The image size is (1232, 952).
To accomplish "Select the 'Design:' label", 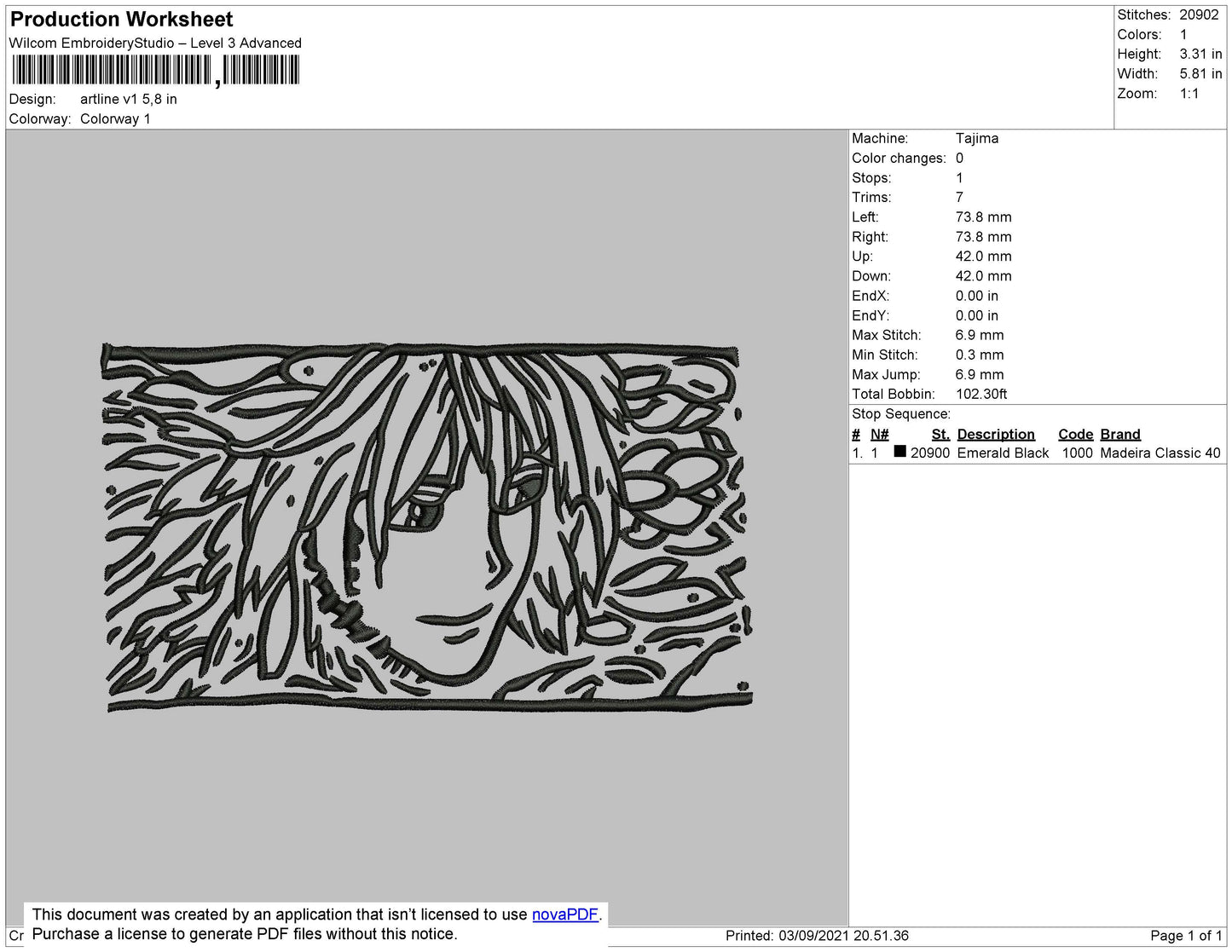I will (x=32, y=99).
